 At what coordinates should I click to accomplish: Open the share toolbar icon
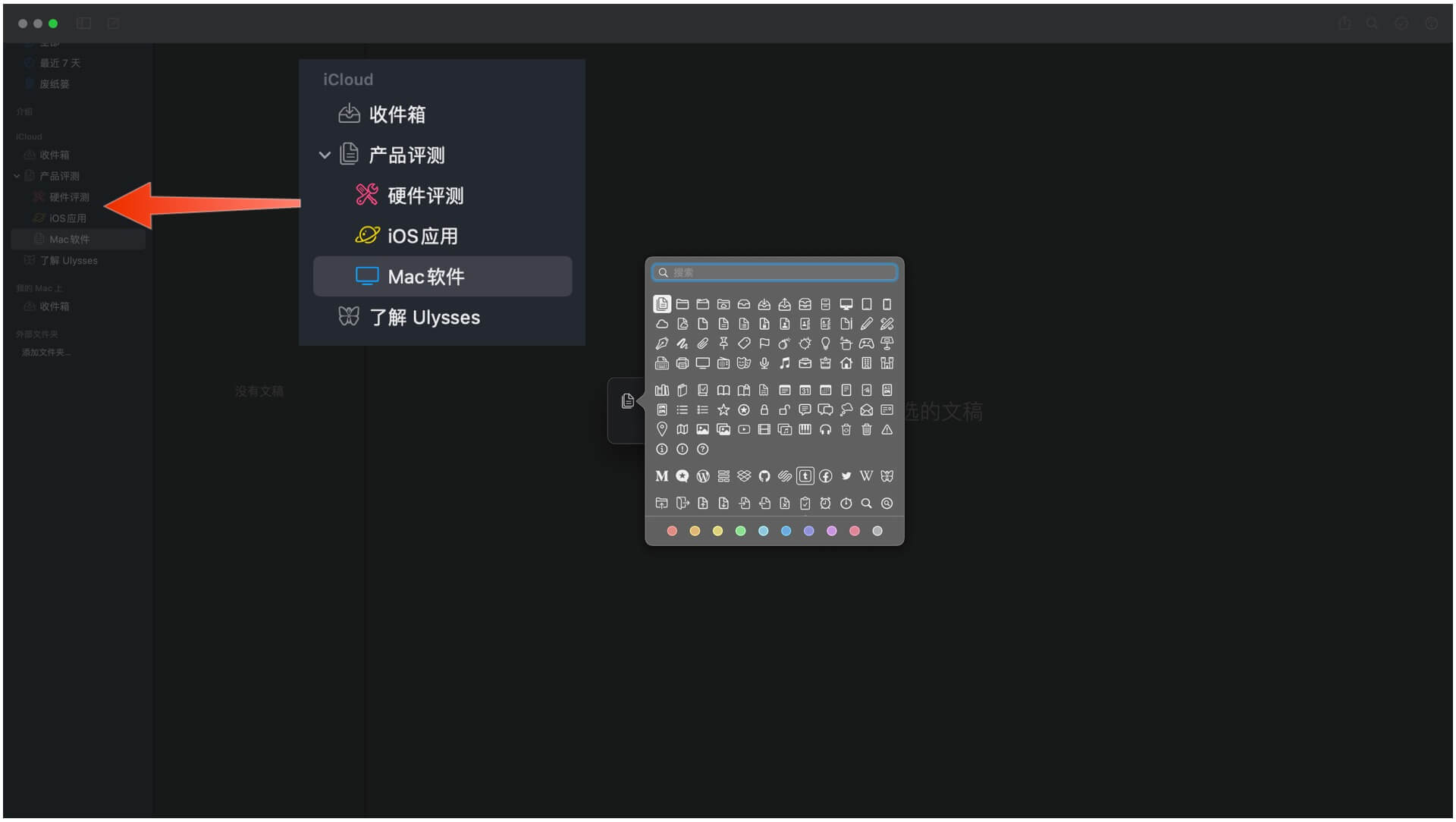(x=1345, y=24)
